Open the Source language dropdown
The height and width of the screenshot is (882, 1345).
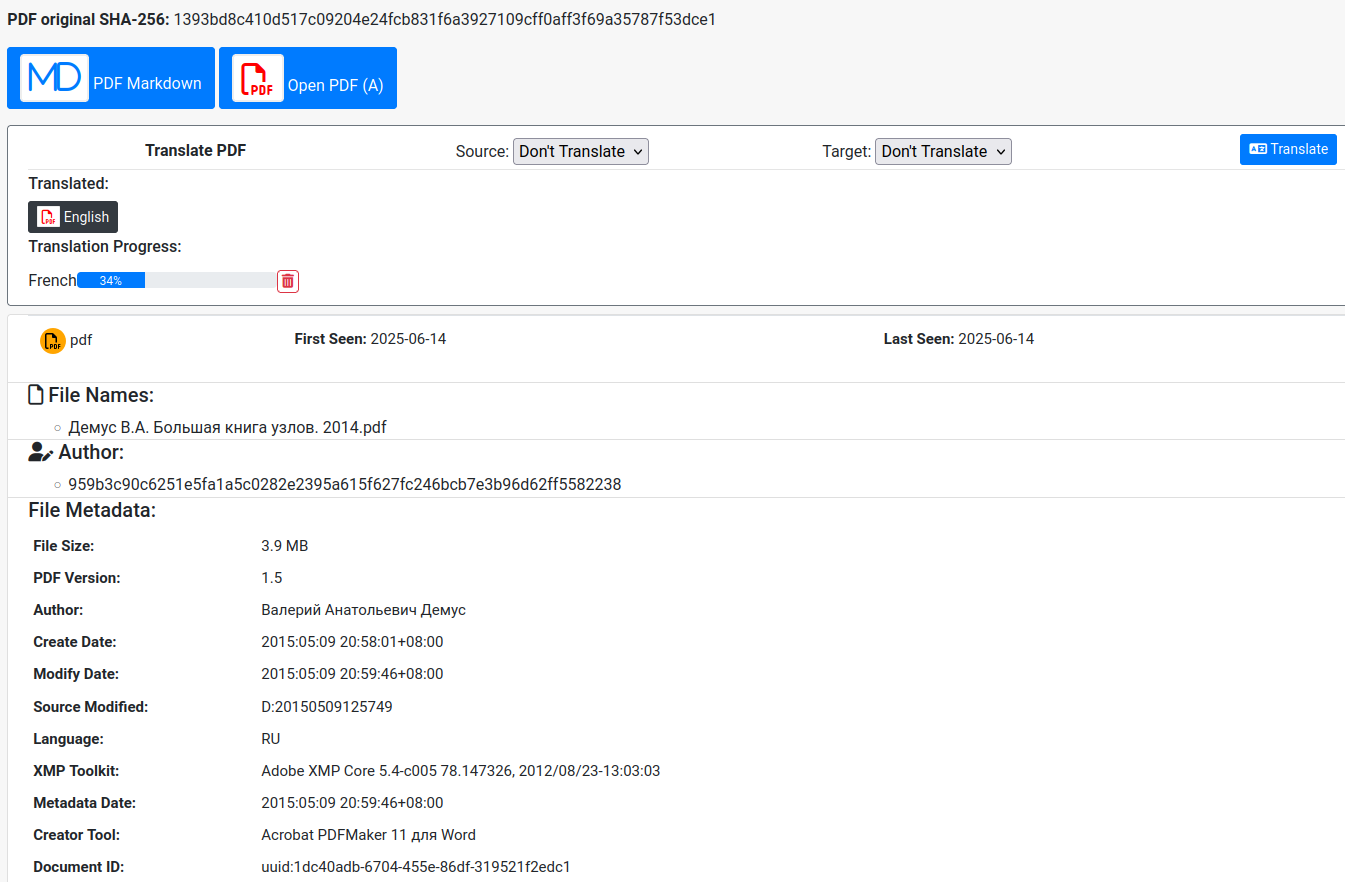(581, 151)
